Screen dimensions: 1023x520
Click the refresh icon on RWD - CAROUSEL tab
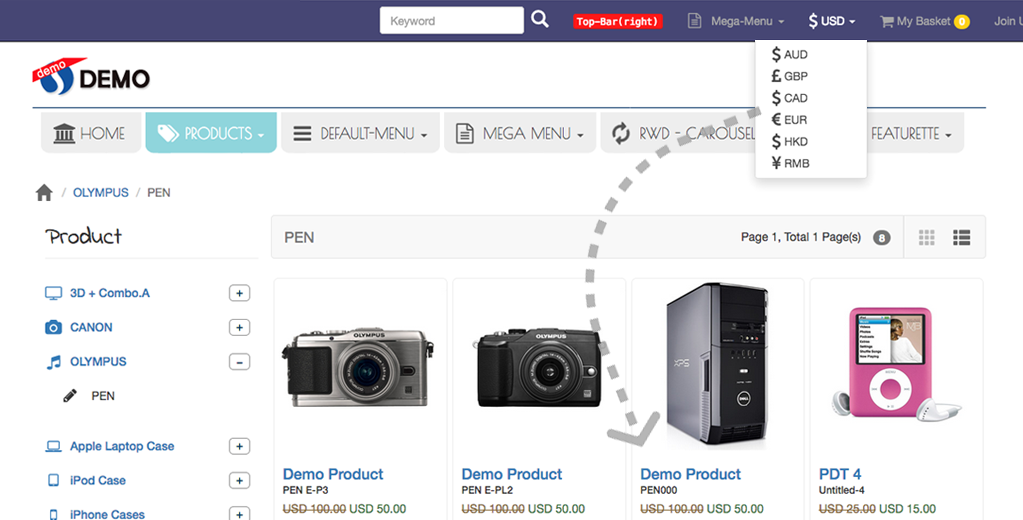click(x=620, y=133)
